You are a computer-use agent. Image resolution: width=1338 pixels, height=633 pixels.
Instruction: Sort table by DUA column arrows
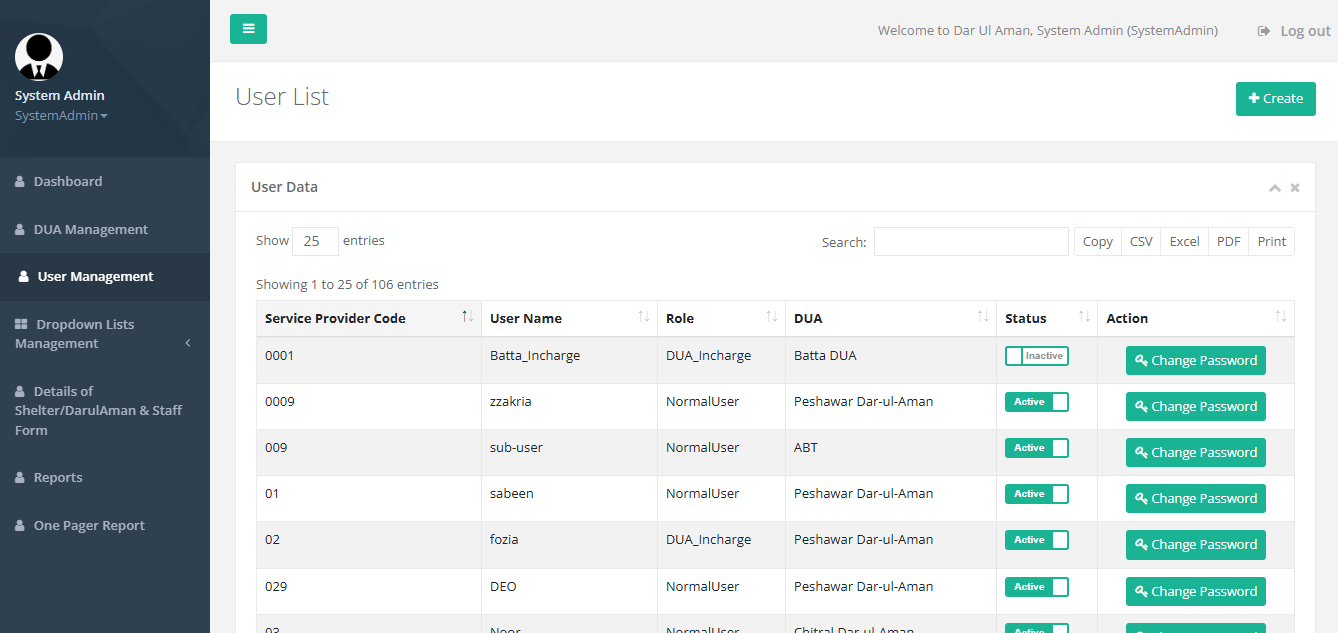(982, 317)
